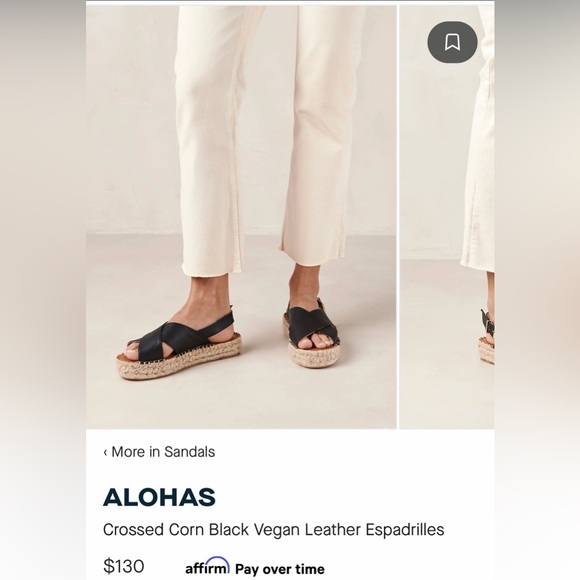Viewport: 580px width, 580px height.
Task: Click the affirm logo
Action: coord(207,566)
